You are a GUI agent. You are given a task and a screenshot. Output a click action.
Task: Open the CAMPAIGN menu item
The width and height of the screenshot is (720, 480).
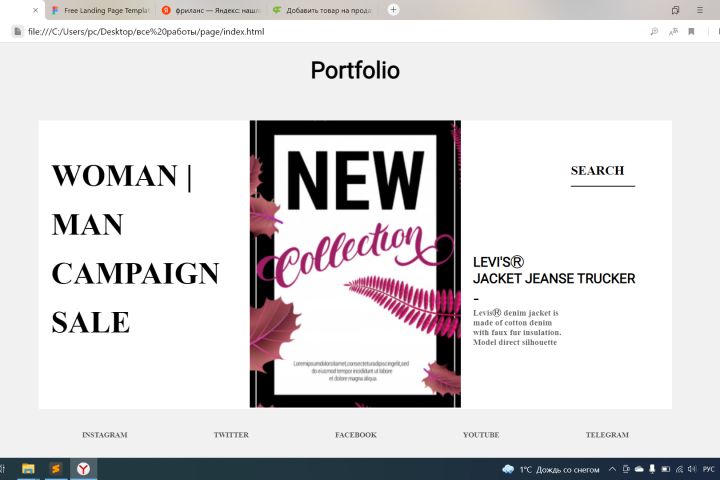click(x=135, y=273)
